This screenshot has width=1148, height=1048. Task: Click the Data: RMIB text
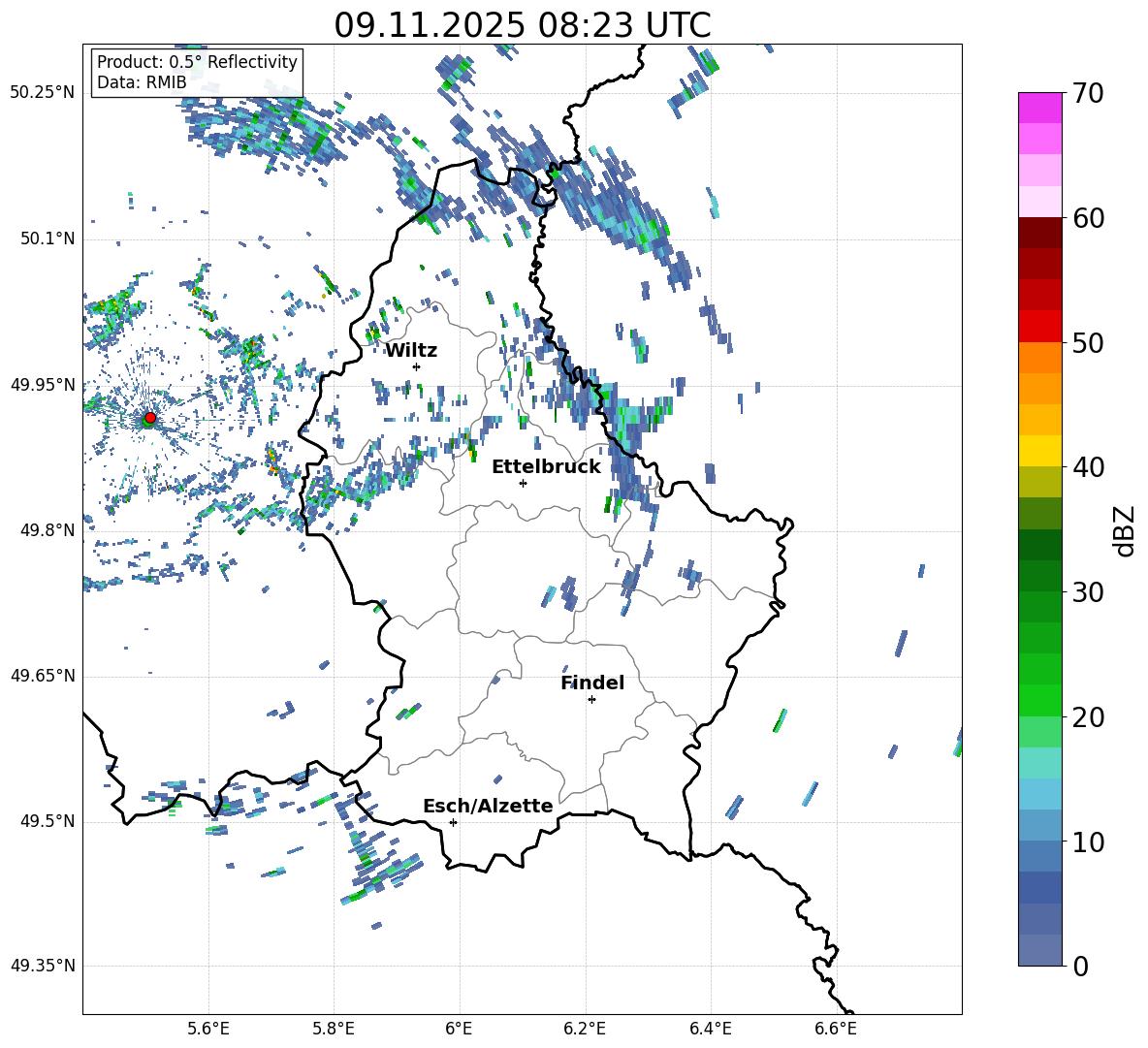(x=142, y=82)
